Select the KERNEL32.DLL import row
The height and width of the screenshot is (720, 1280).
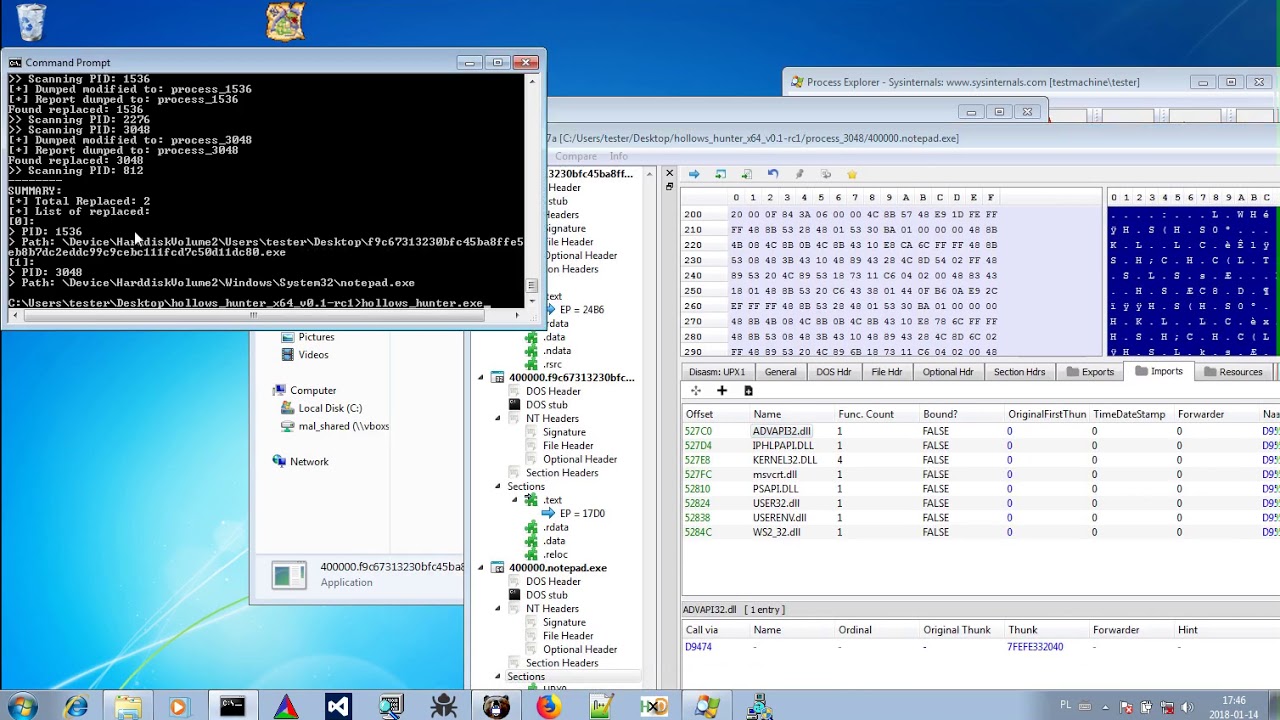[x=980, y=460]
